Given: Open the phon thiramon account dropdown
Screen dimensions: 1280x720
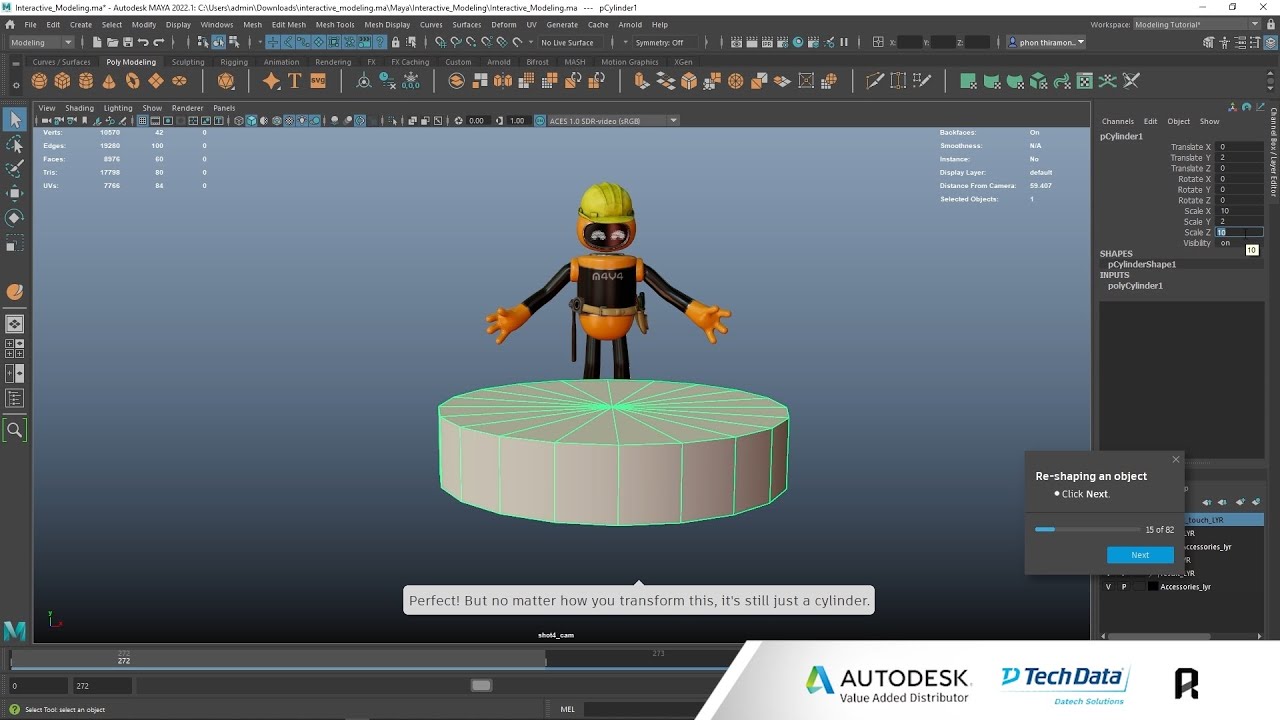Looking at the screenshot, I should 1046,42.
